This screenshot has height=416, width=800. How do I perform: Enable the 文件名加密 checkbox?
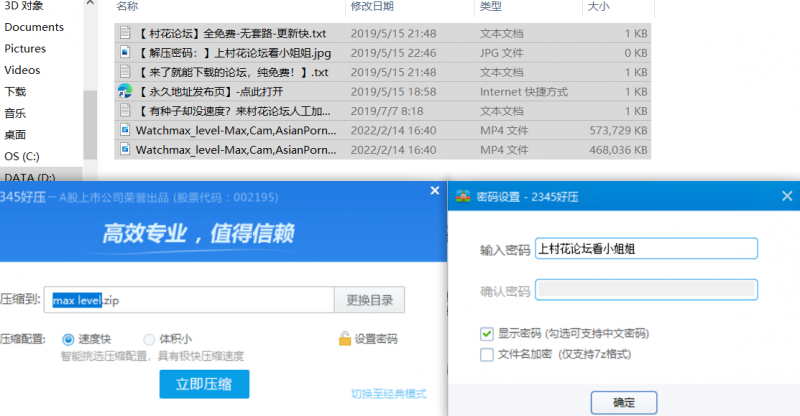click(487, 354)
